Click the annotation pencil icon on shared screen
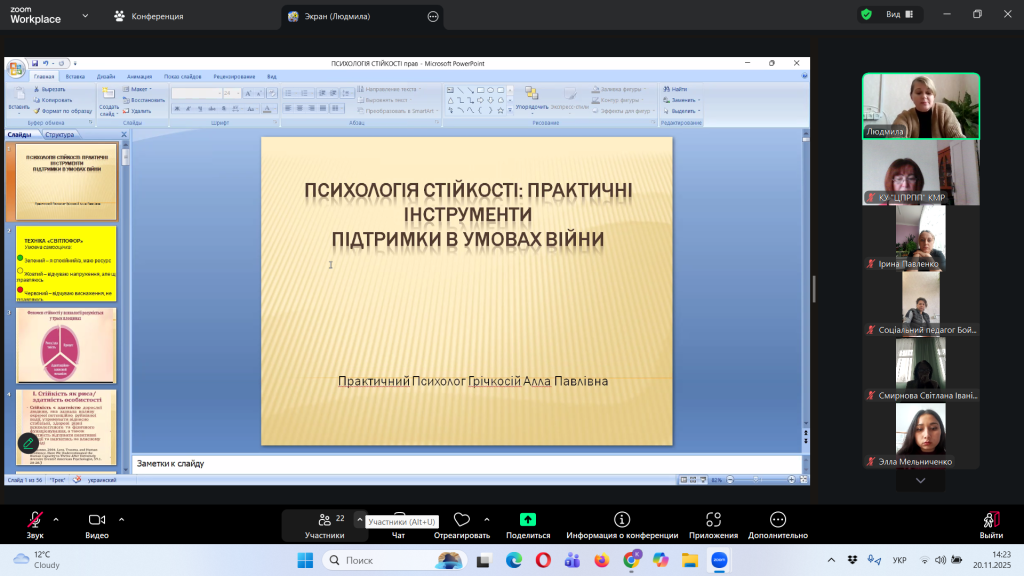 28,442
